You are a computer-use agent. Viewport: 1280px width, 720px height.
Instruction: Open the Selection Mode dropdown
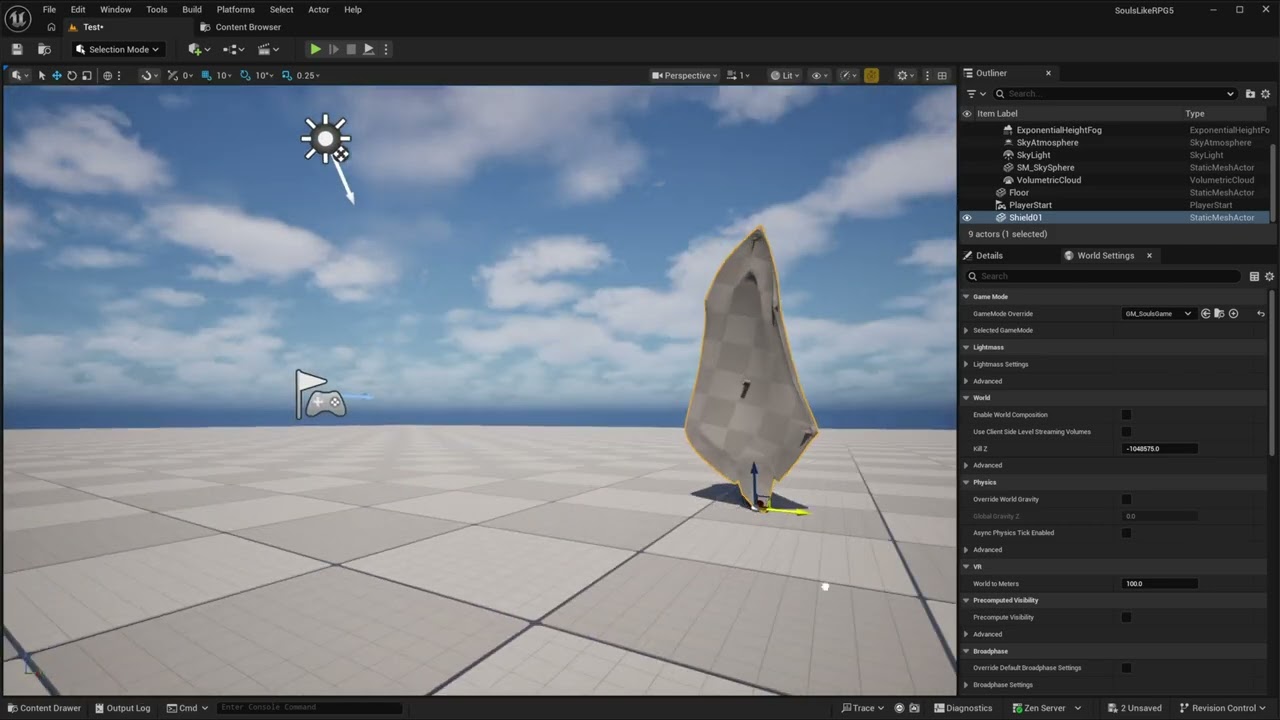[x=117, y=49]
